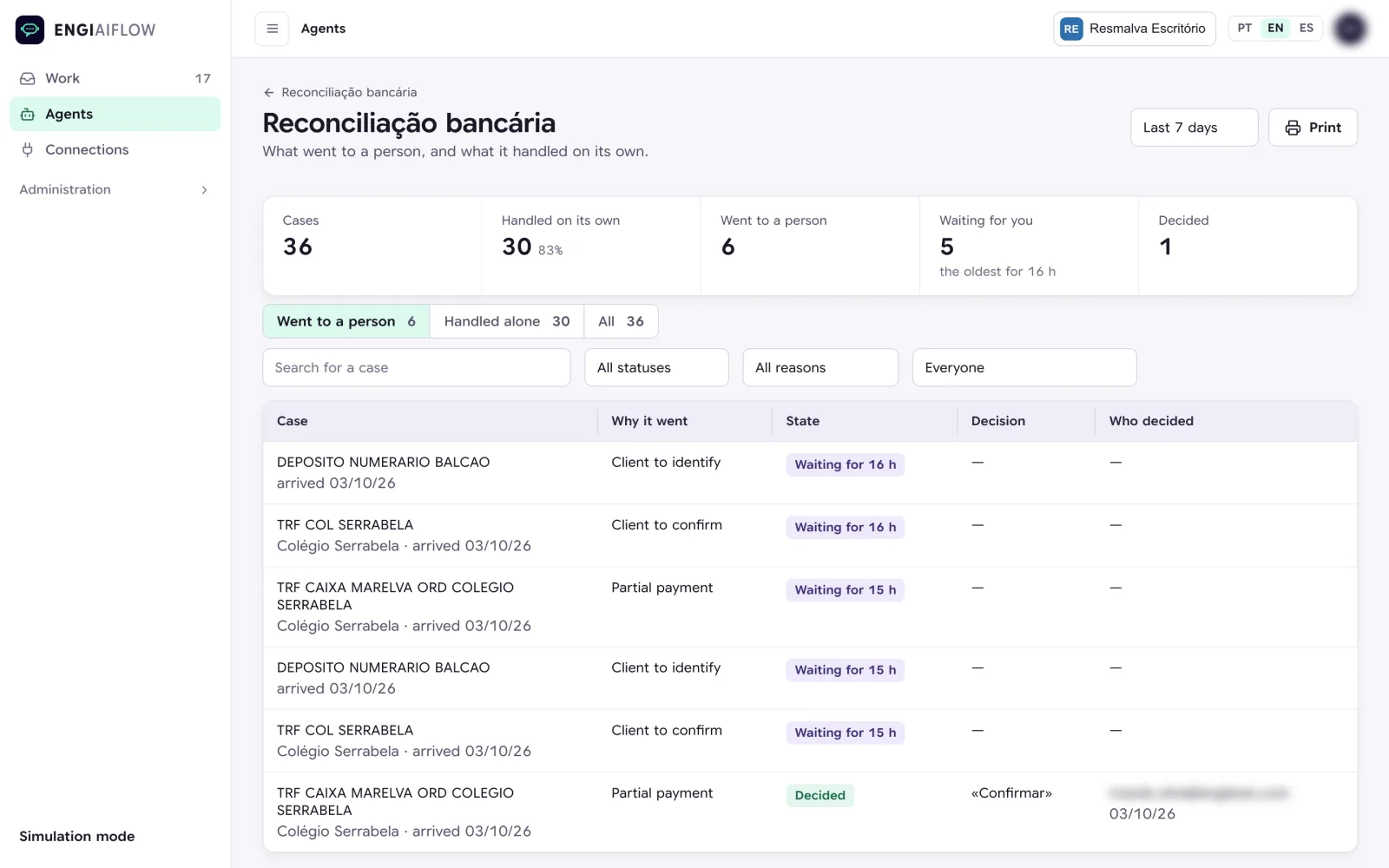Open the Connections plug icon
Image resolution: width=1389 pixels, height=868 pixels.
pos(28,149)
